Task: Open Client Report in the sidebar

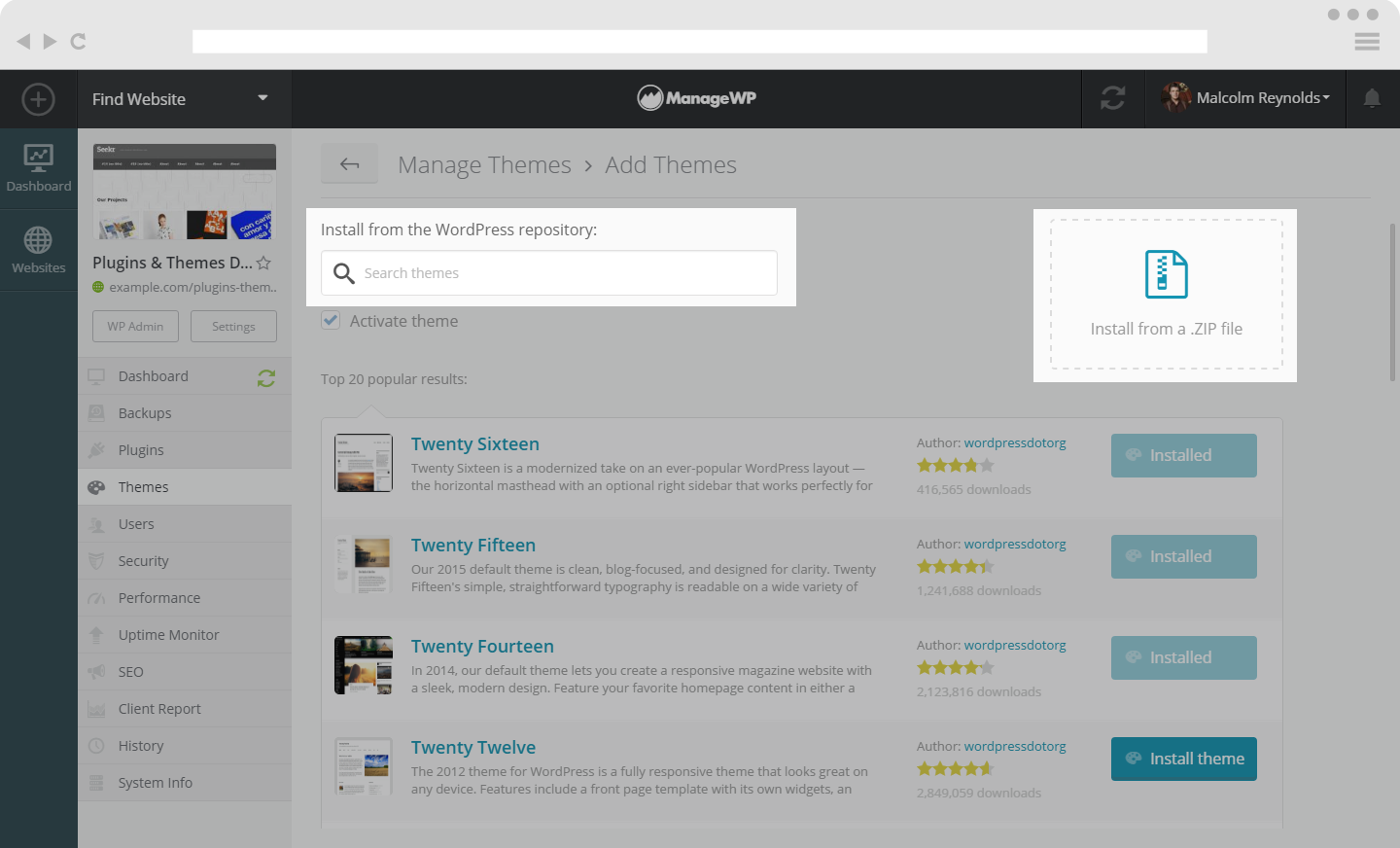Action: (x=185, y=709)
